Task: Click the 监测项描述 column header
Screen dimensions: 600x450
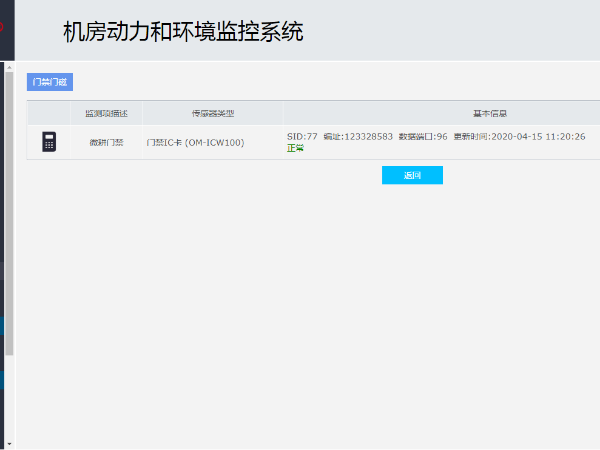Action: [106, 113]
